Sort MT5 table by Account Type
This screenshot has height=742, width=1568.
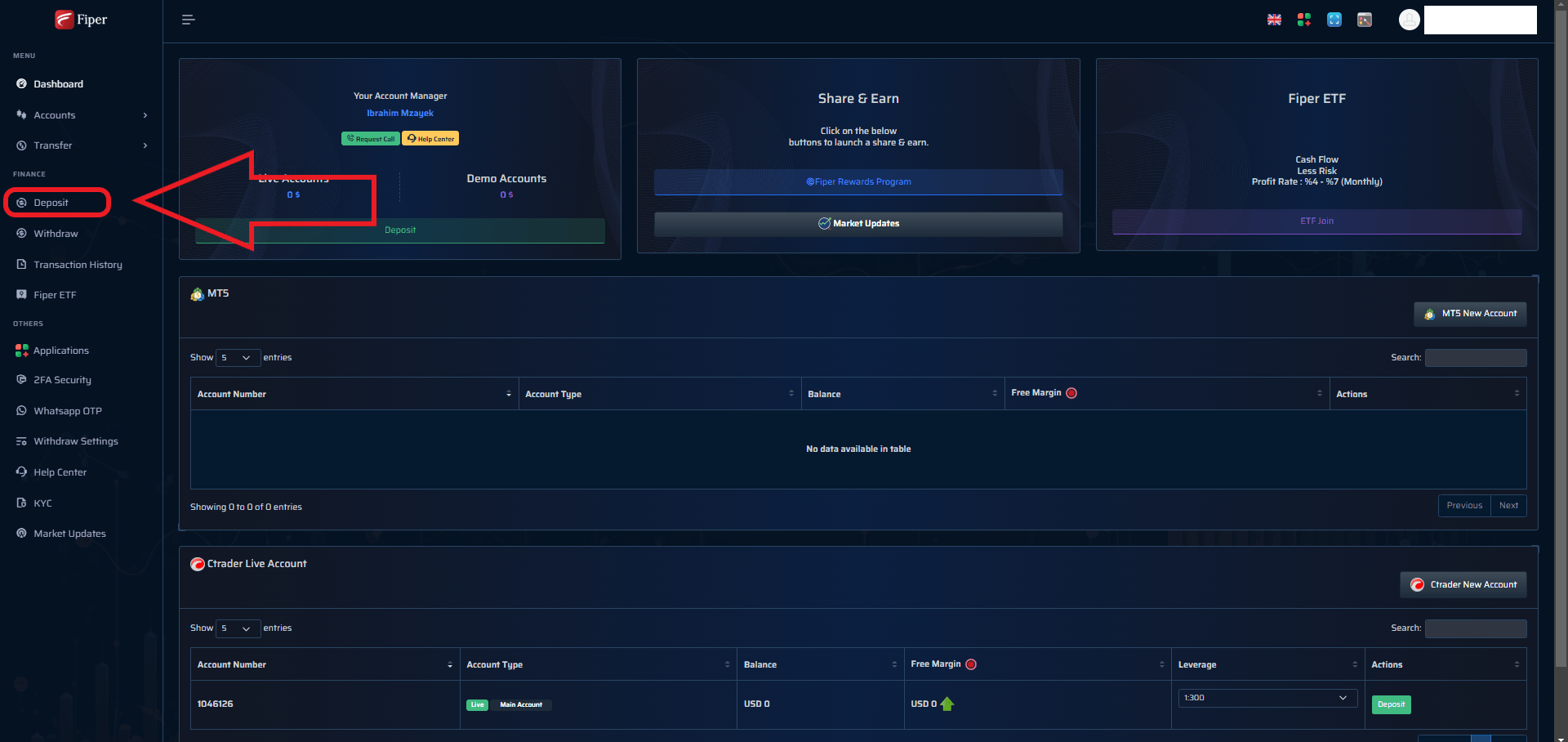pyautogui.click(x=660, y=394)
